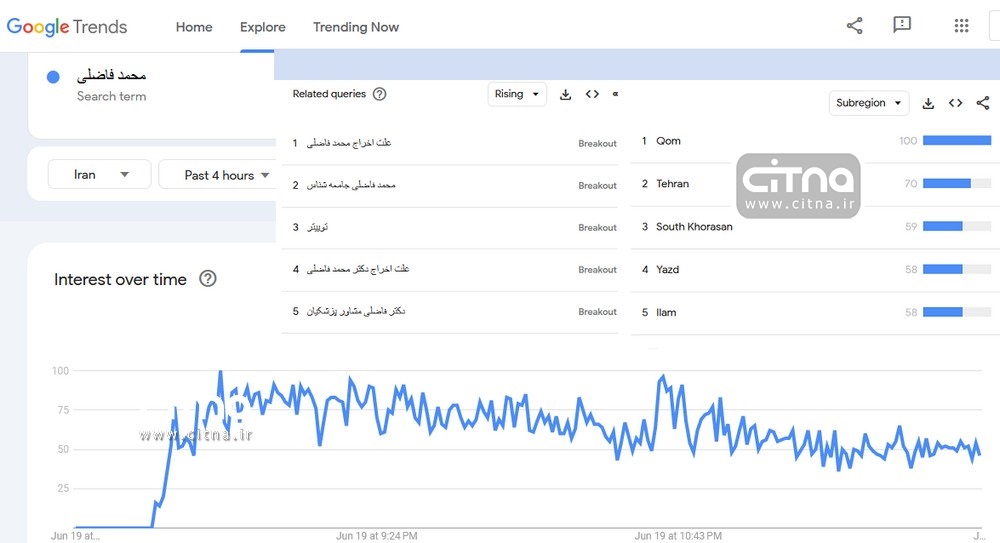This screenshot has height=543, width=1000.
Task: Embed the subregion widget
Action: tap(955, 103)
